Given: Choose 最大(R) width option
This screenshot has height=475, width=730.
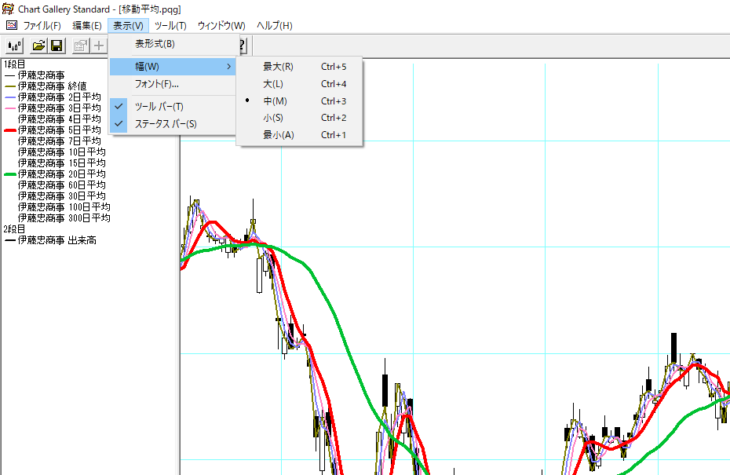Looking at the screenshot, I should pos(278,67).
